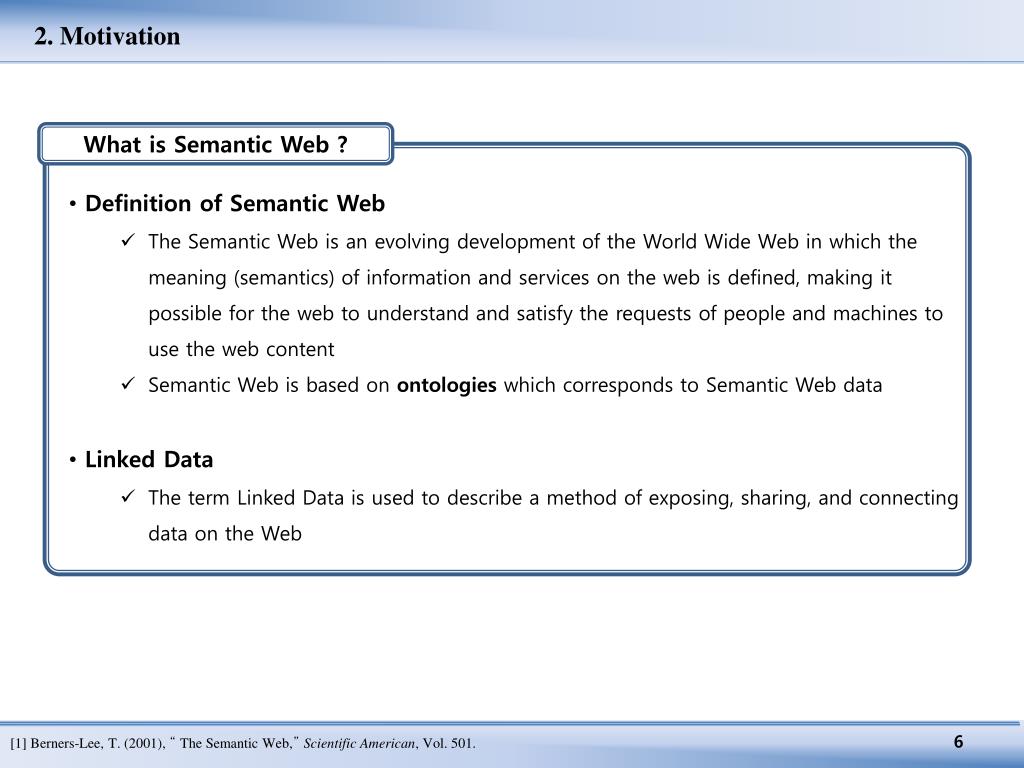Click the text "data on the Web"

coord(225,534)
